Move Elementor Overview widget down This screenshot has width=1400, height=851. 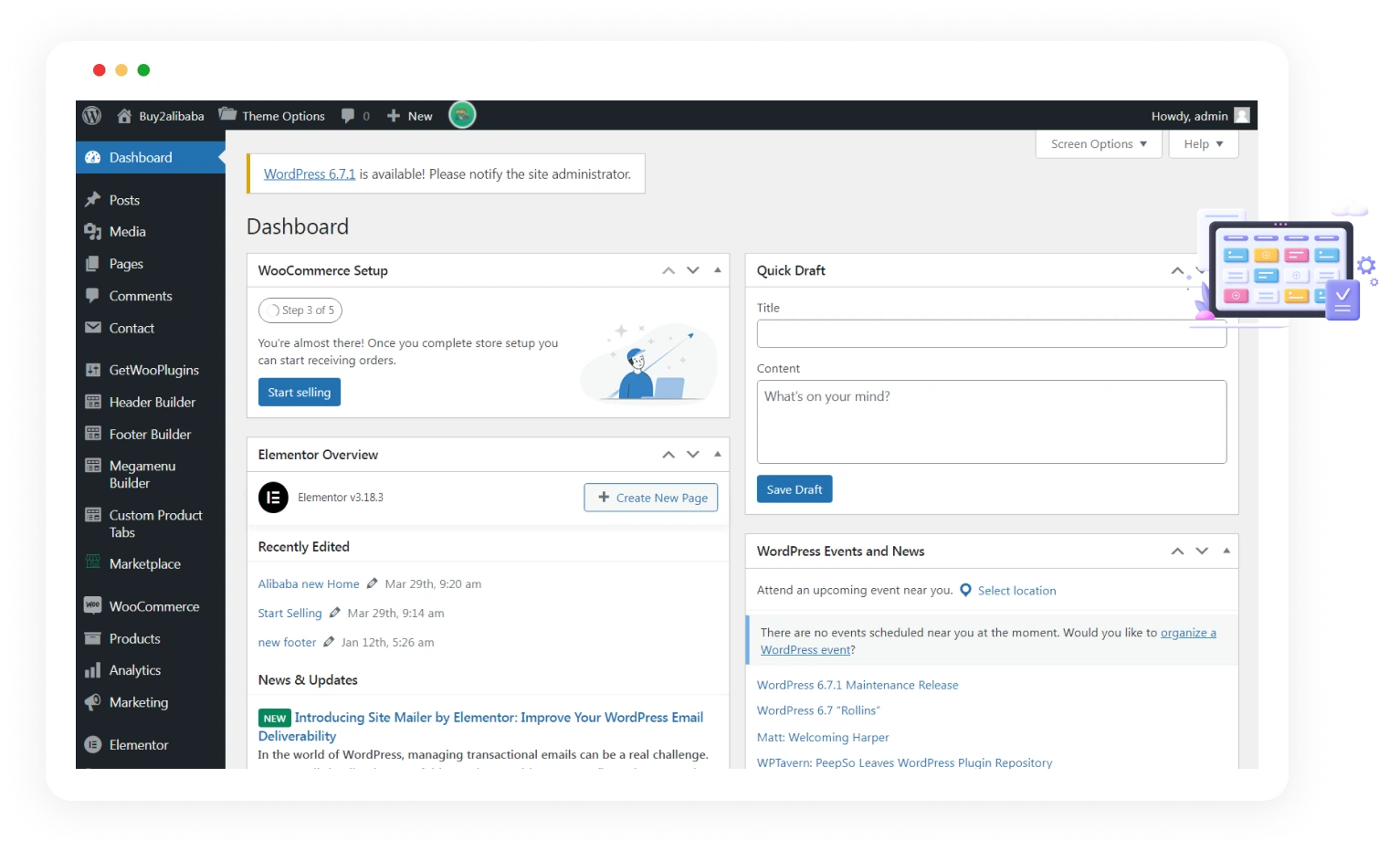pos(693,455)
